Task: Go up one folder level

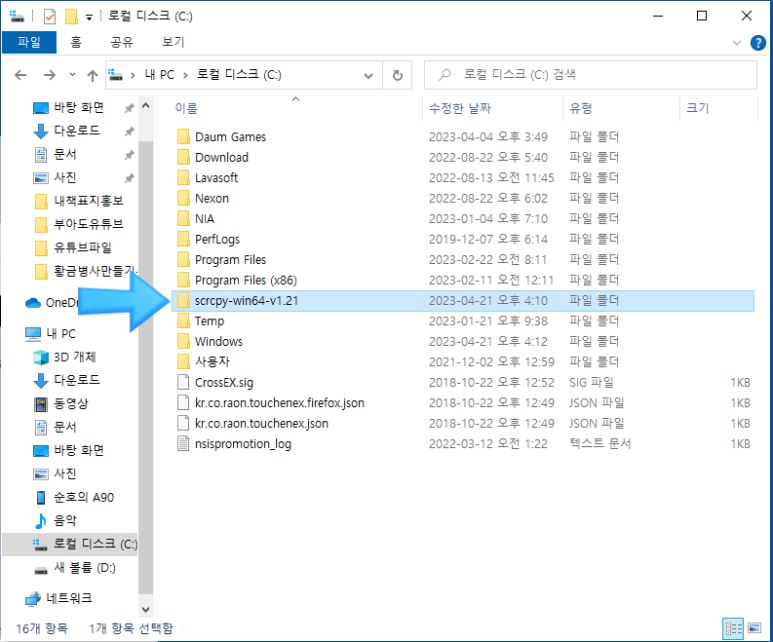Action: click(92, 75)
